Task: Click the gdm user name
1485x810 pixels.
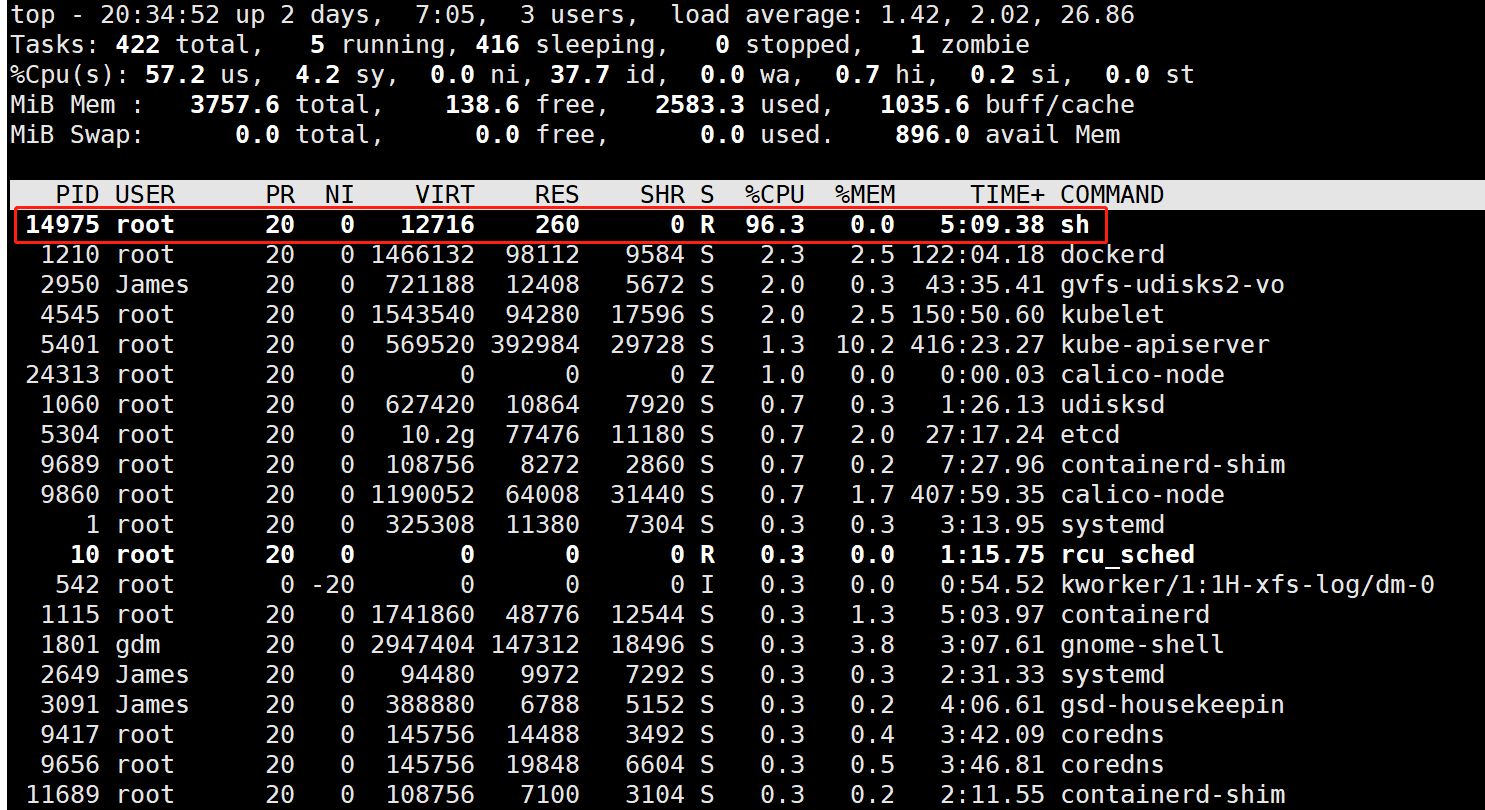Action: 138,644
